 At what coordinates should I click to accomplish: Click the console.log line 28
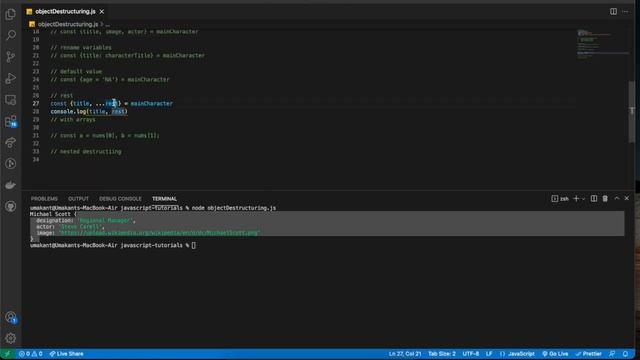(x=89, y=111)
